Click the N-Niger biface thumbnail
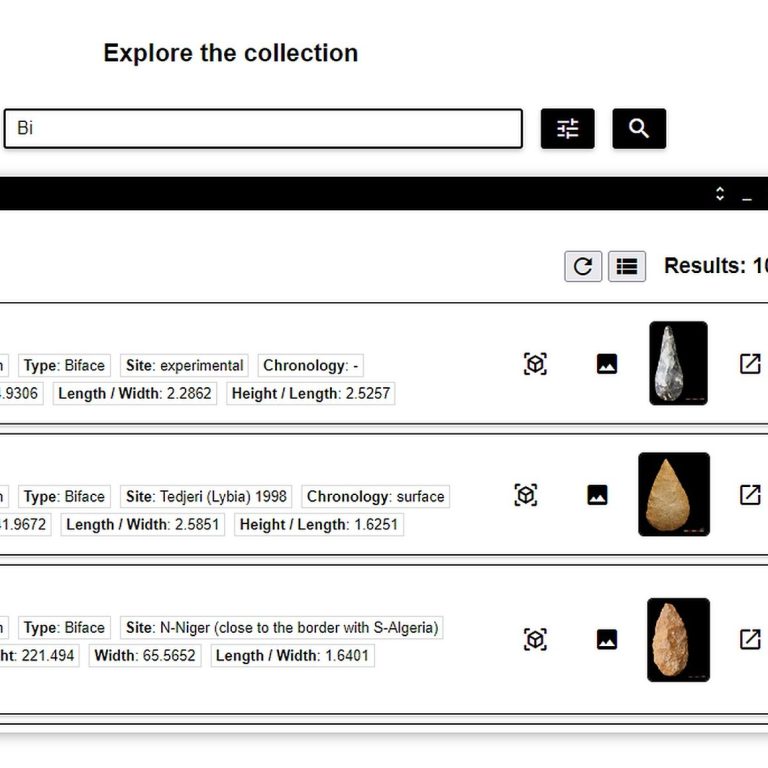 click(x=678, y=639)
